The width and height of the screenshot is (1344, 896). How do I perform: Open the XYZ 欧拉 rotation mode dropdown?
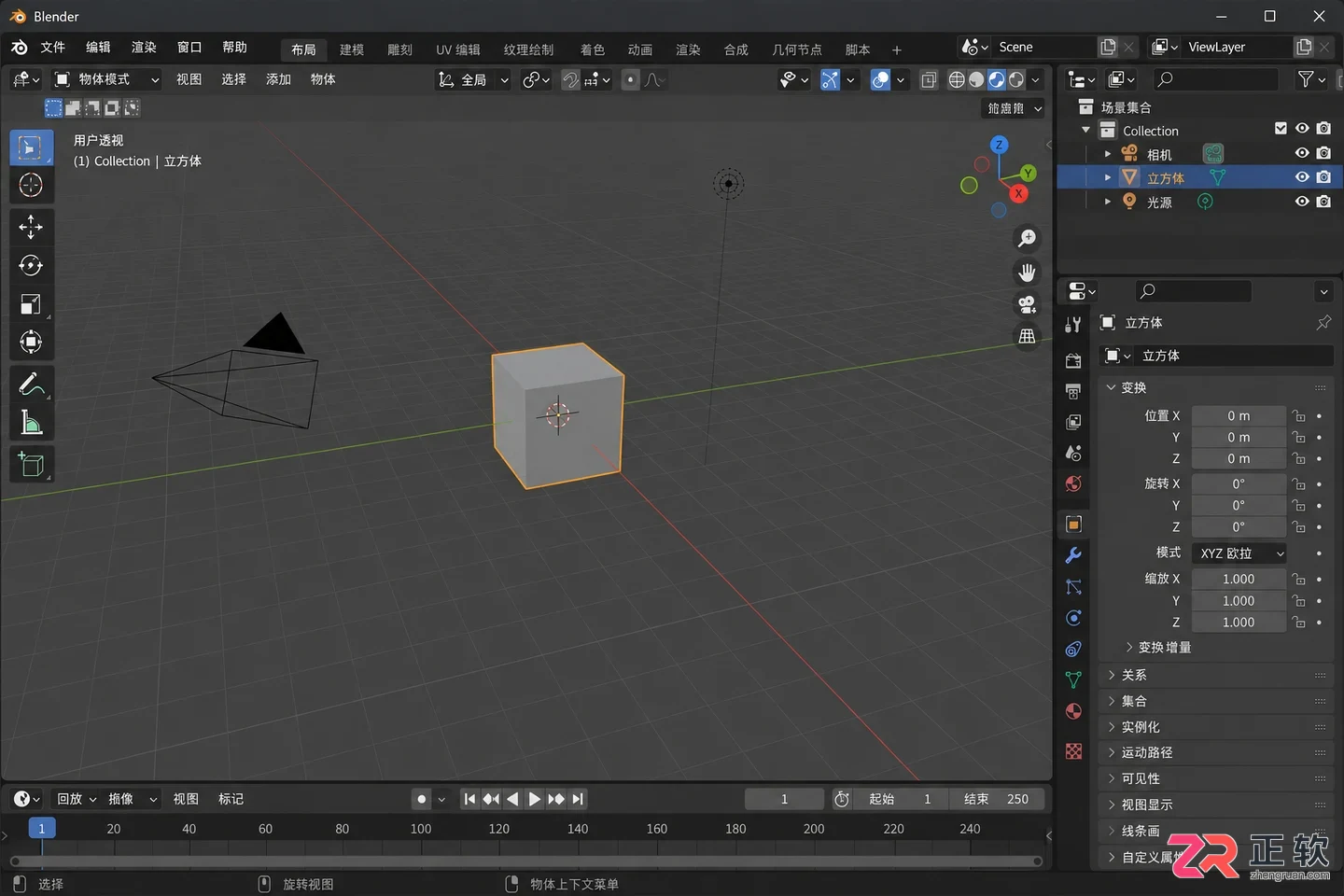(1239, 553)
